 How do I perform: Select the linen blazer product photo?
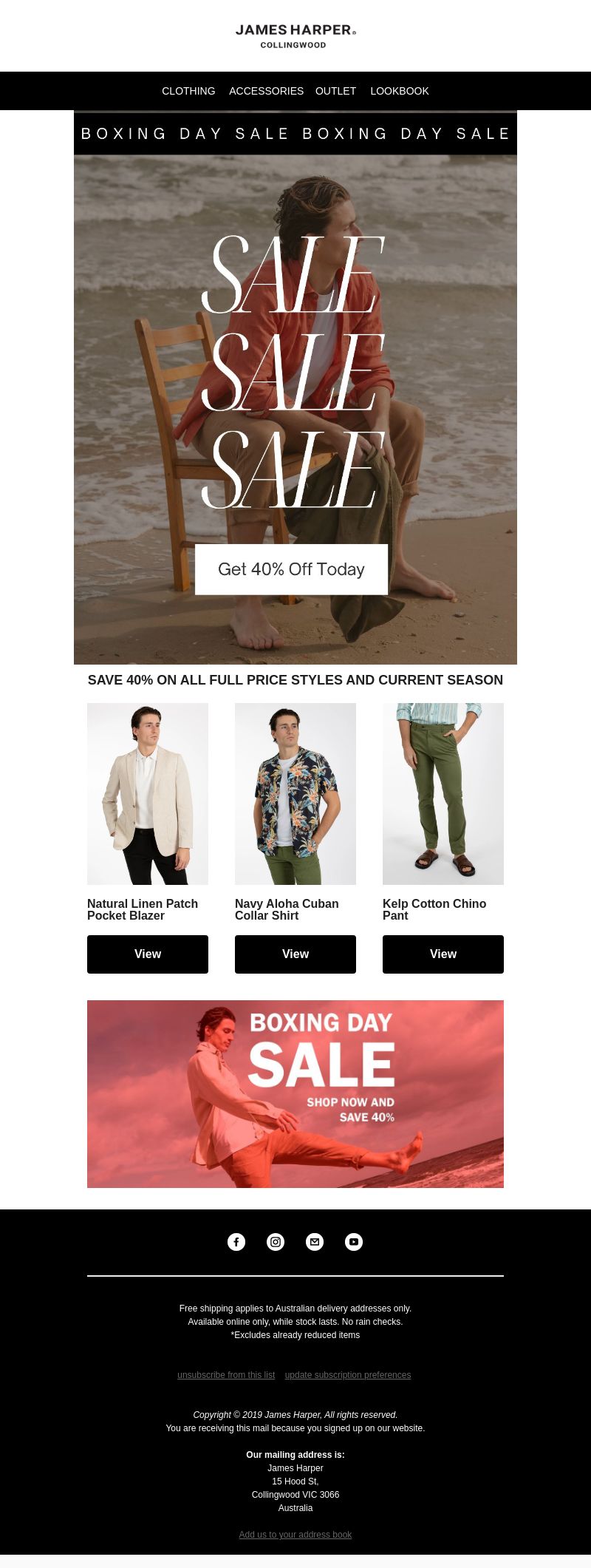click(148, 794)
